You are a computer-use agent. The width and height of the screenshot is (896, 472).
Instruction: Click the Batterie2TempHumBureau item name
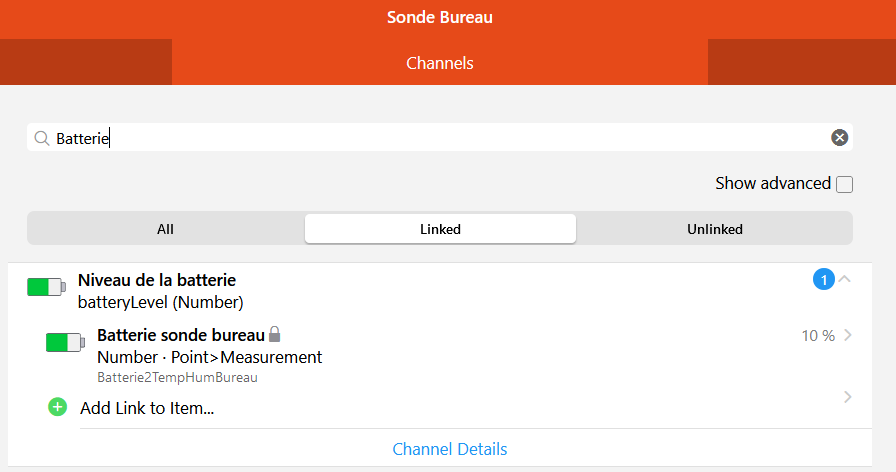coord(177,377)
